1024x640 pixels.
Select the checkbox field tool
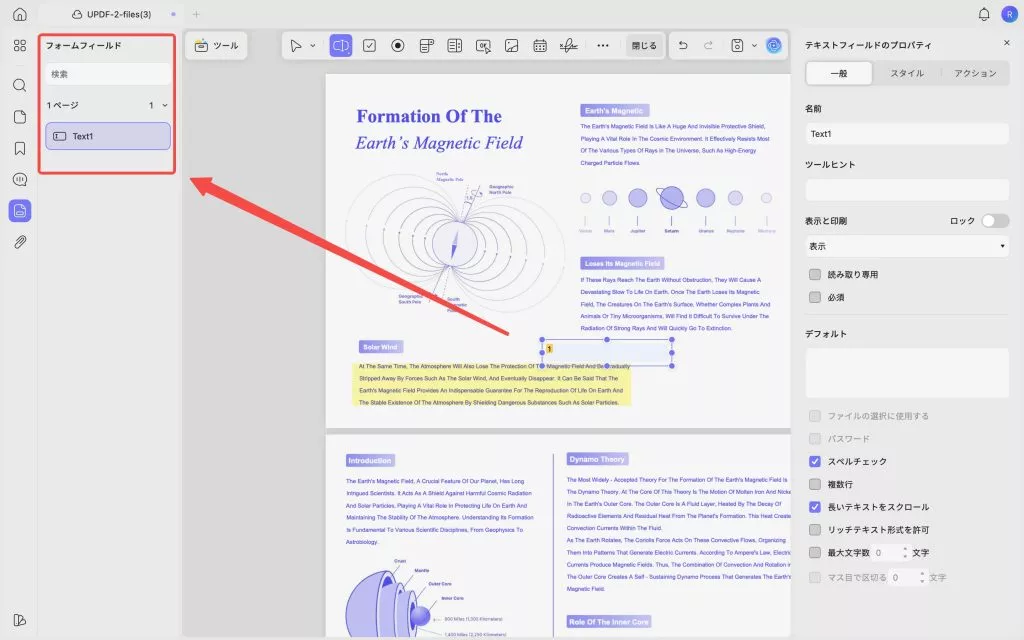point(370,46)
